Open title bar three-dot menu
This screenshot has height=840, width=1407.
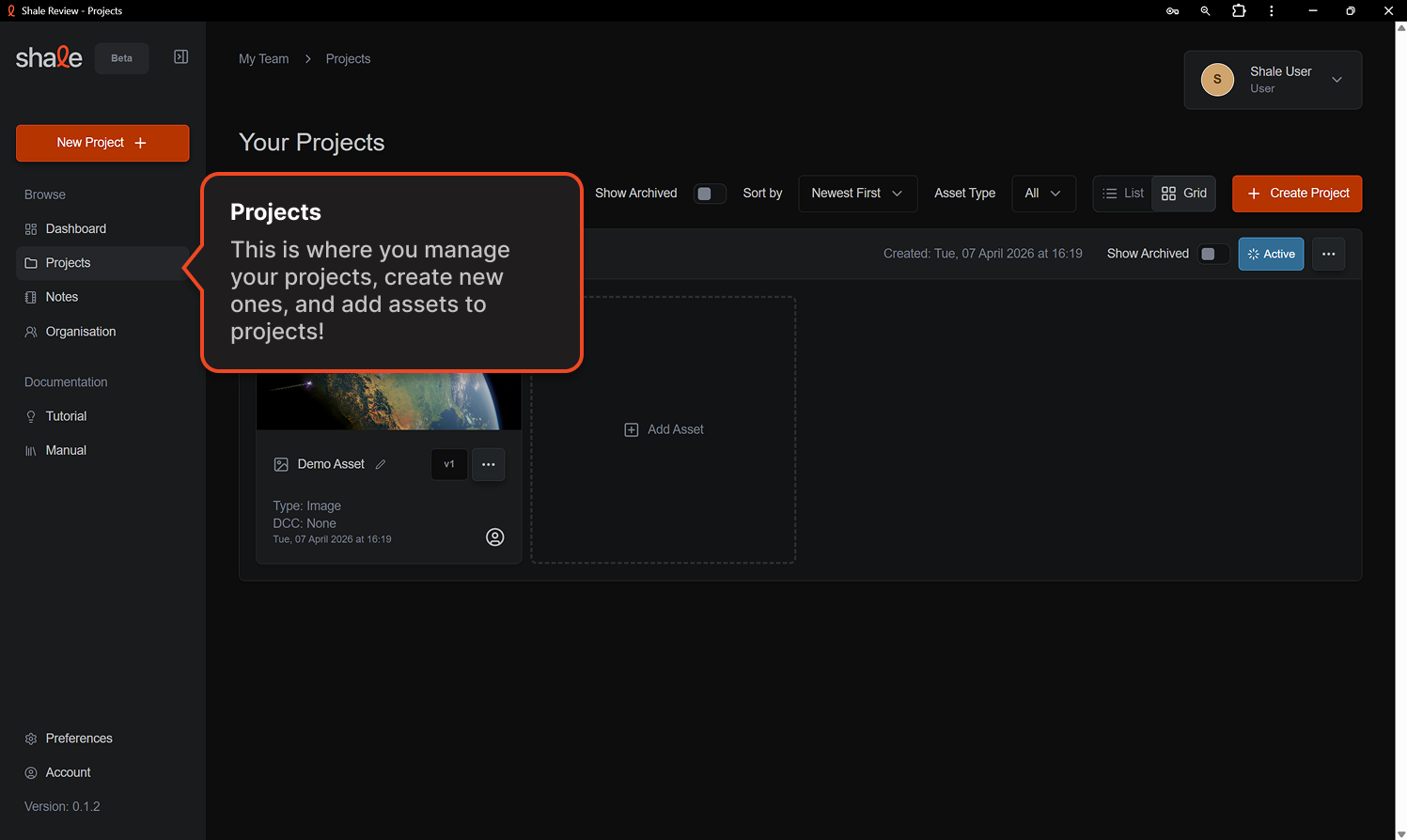click(1272, 10)
